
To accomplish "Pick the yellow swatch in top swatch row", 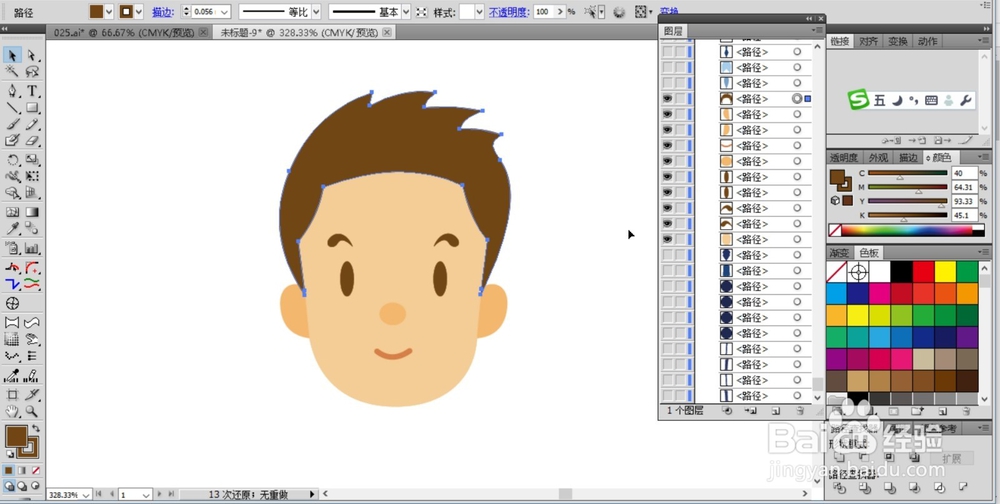I will coord(945,272).
